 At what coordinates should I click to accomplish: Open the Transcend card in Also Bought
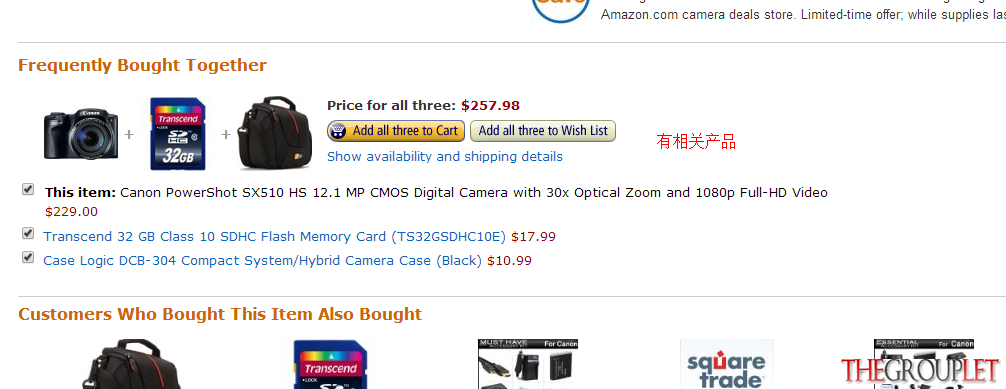[x=330, y=364]
